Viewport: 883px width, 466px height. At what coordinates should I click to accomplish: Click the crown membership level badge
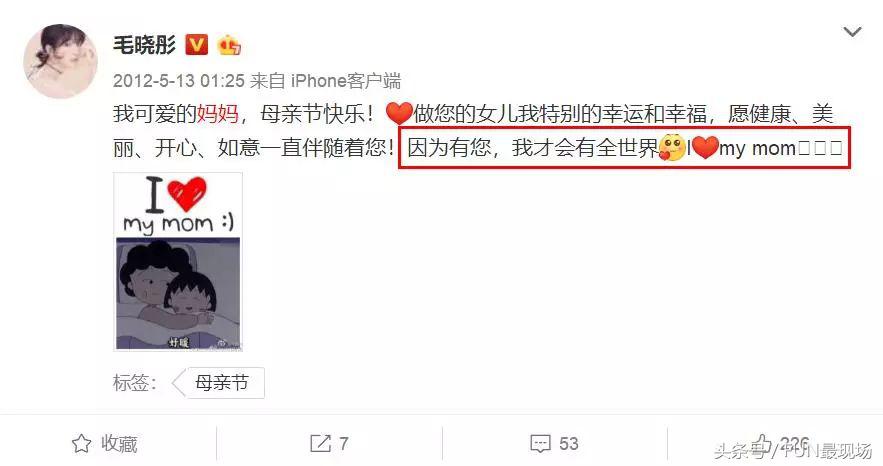tap(229, 45)
